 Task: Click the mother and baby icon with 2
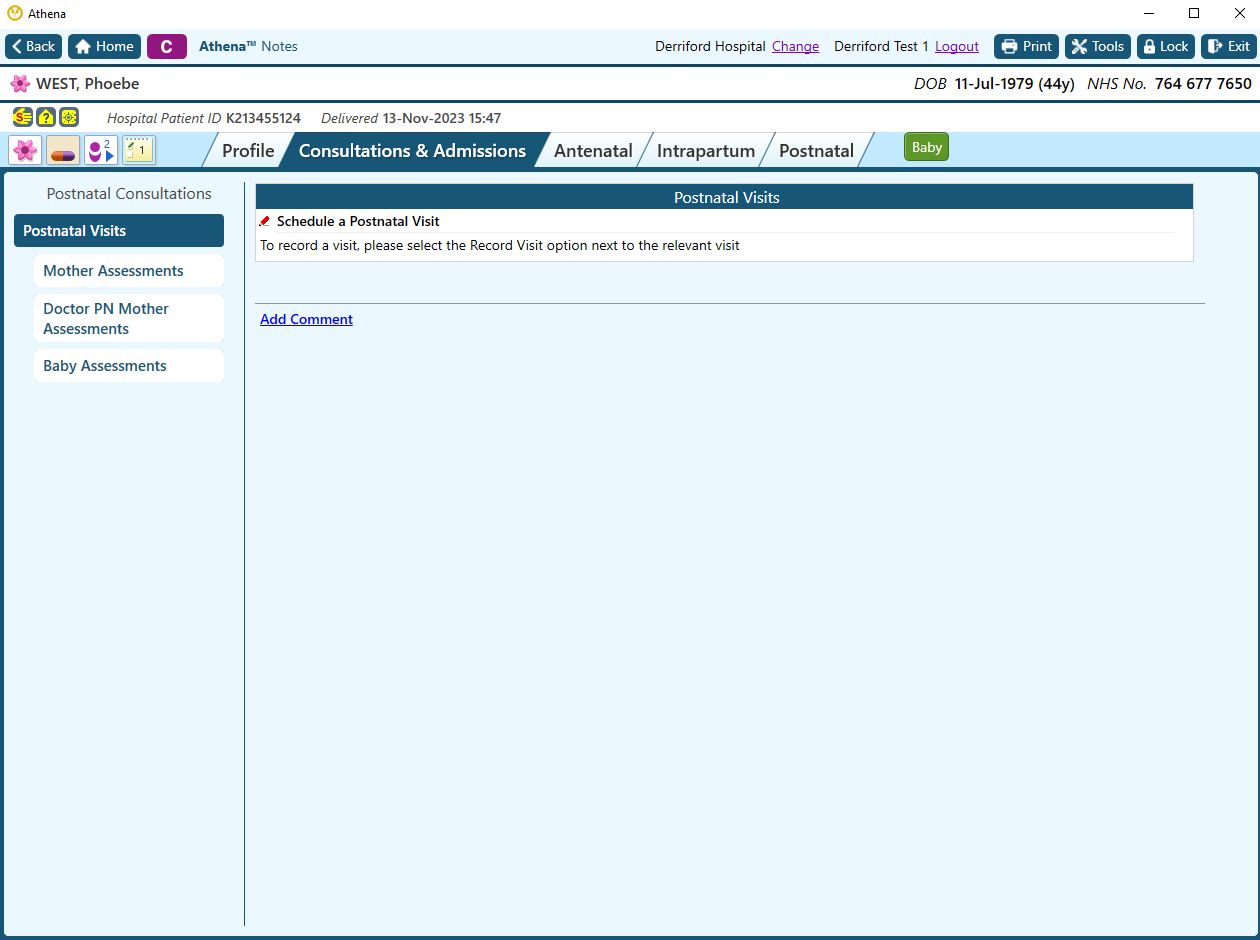point(101,150)
